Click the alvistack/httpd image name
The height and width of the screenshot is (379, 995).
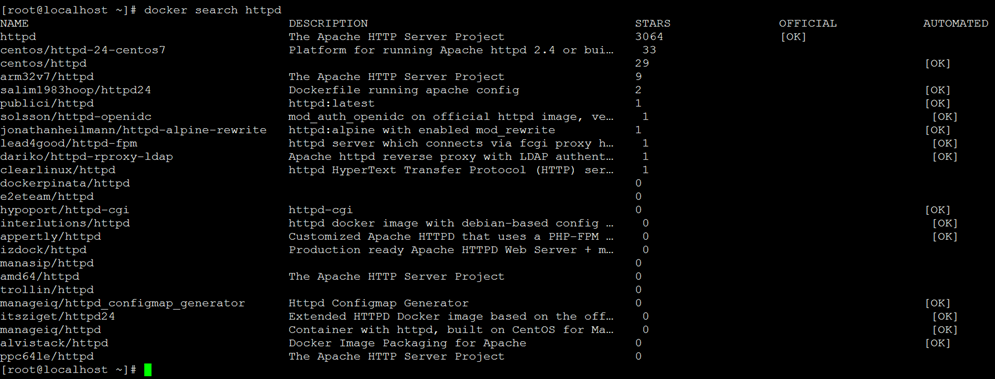54,343
